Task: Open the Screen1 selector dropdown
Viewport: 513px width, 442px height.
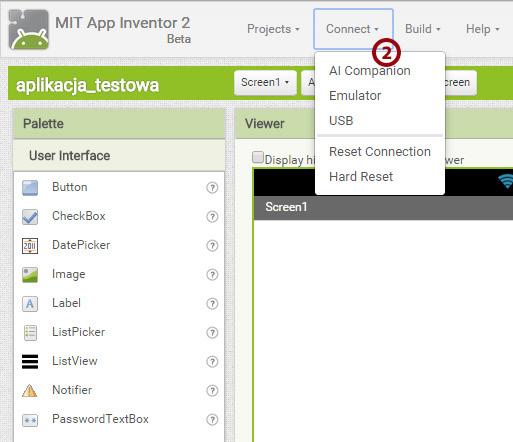Action: pos(265,82)
